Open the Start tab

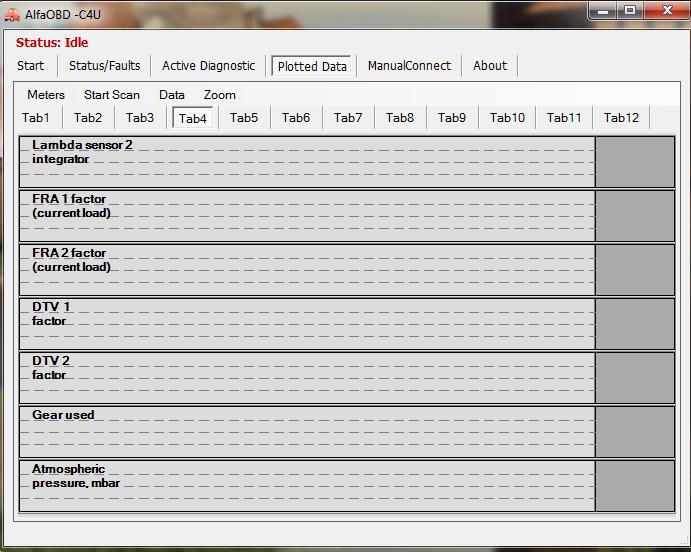(30, 66)
